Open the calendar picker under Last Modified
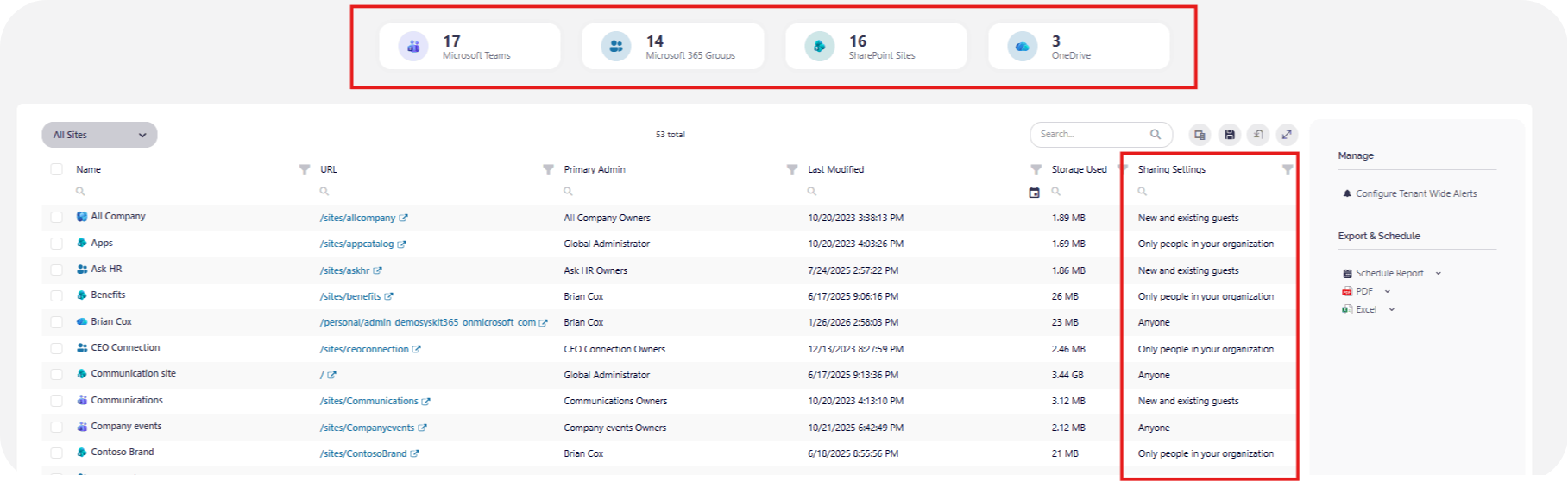1568x482 pixels. click(1034, 193)
